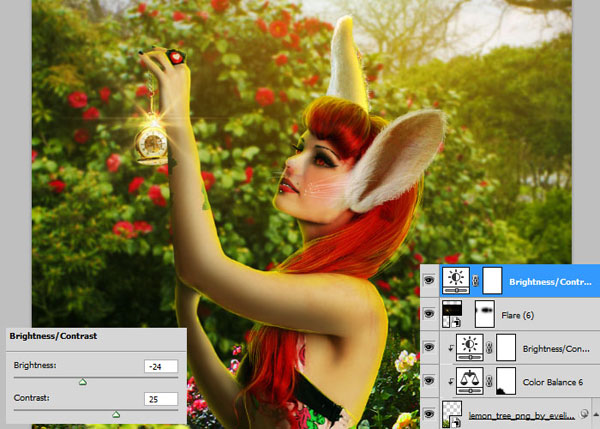Viewport: 600px width, 429px height.
Task: Click the 'Brightness:' label
Action: tap(35, 365)
